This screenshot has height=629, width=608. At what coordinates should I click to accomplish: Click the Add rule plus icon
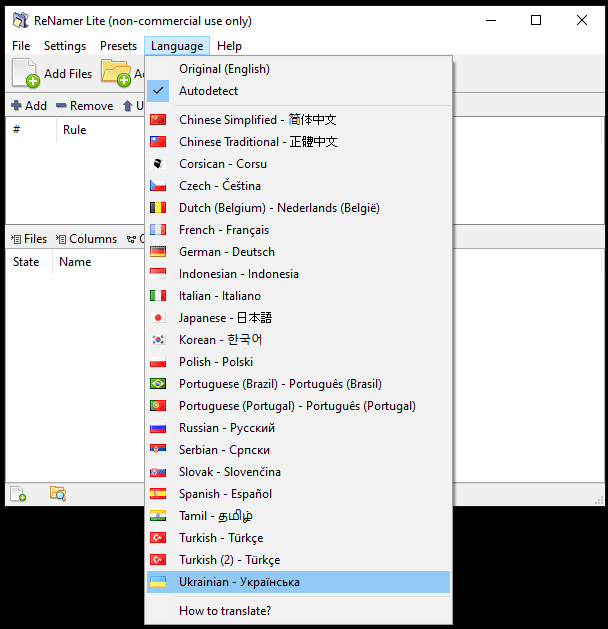[16, 106]
